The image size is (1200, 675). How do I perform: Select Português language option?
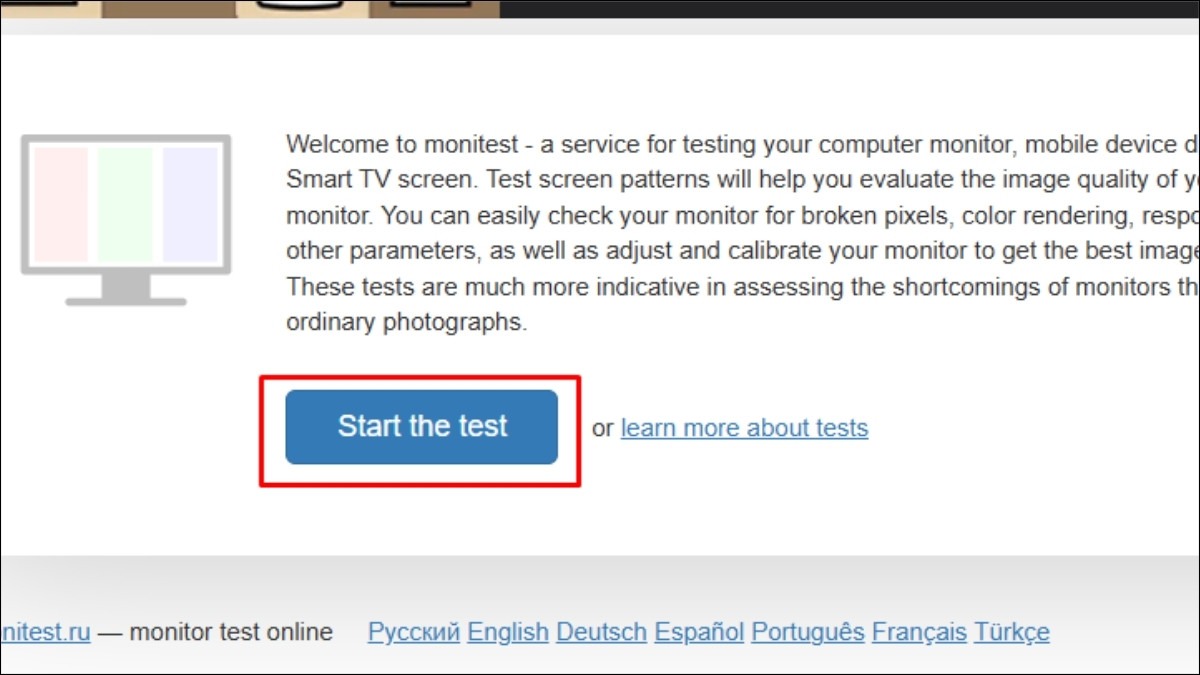click(x=808, y=632)
